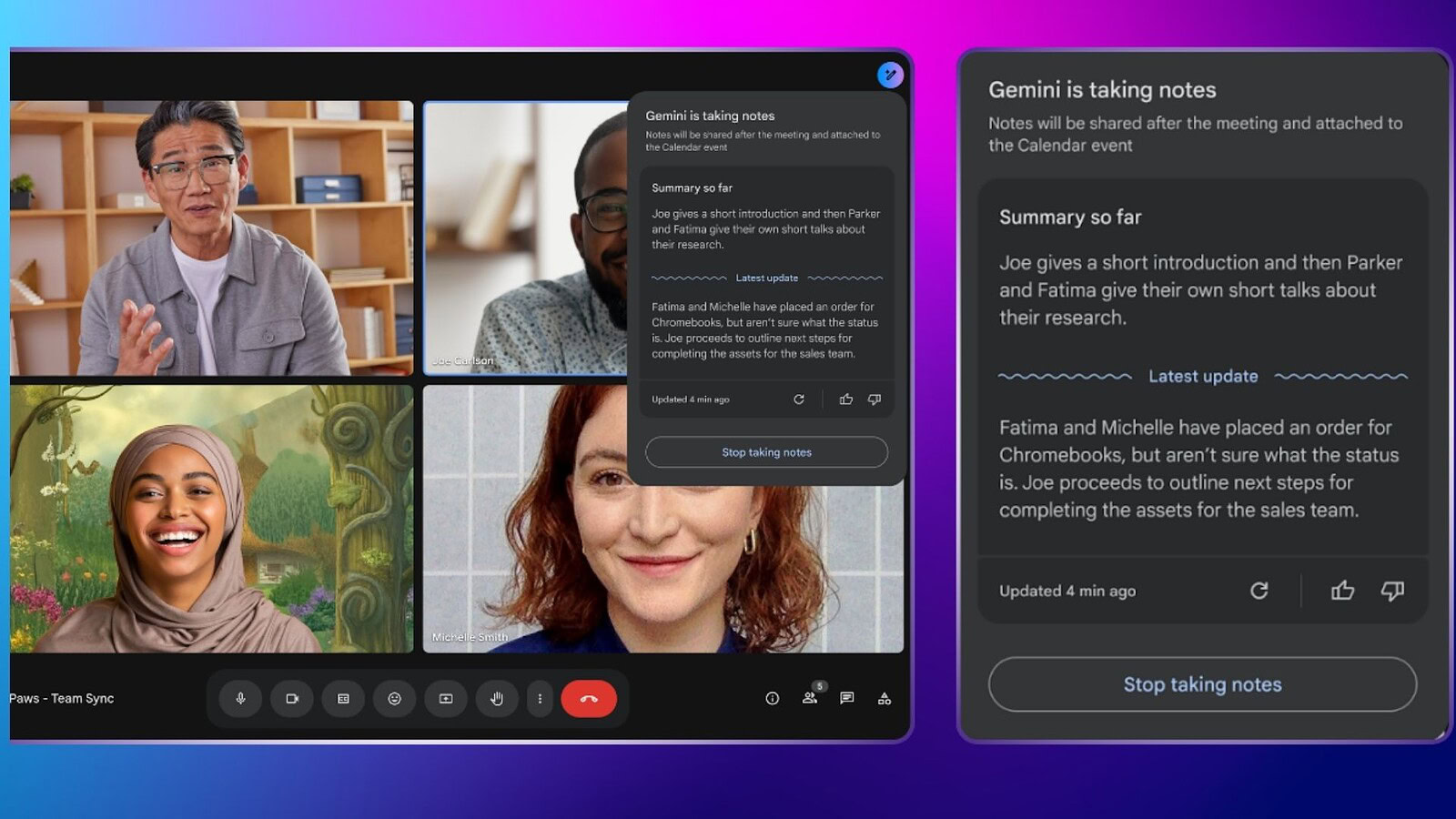Click 'Gemini is taking notes' heading in enlarged panel
1456x819 pixels.
(1102, 90)
